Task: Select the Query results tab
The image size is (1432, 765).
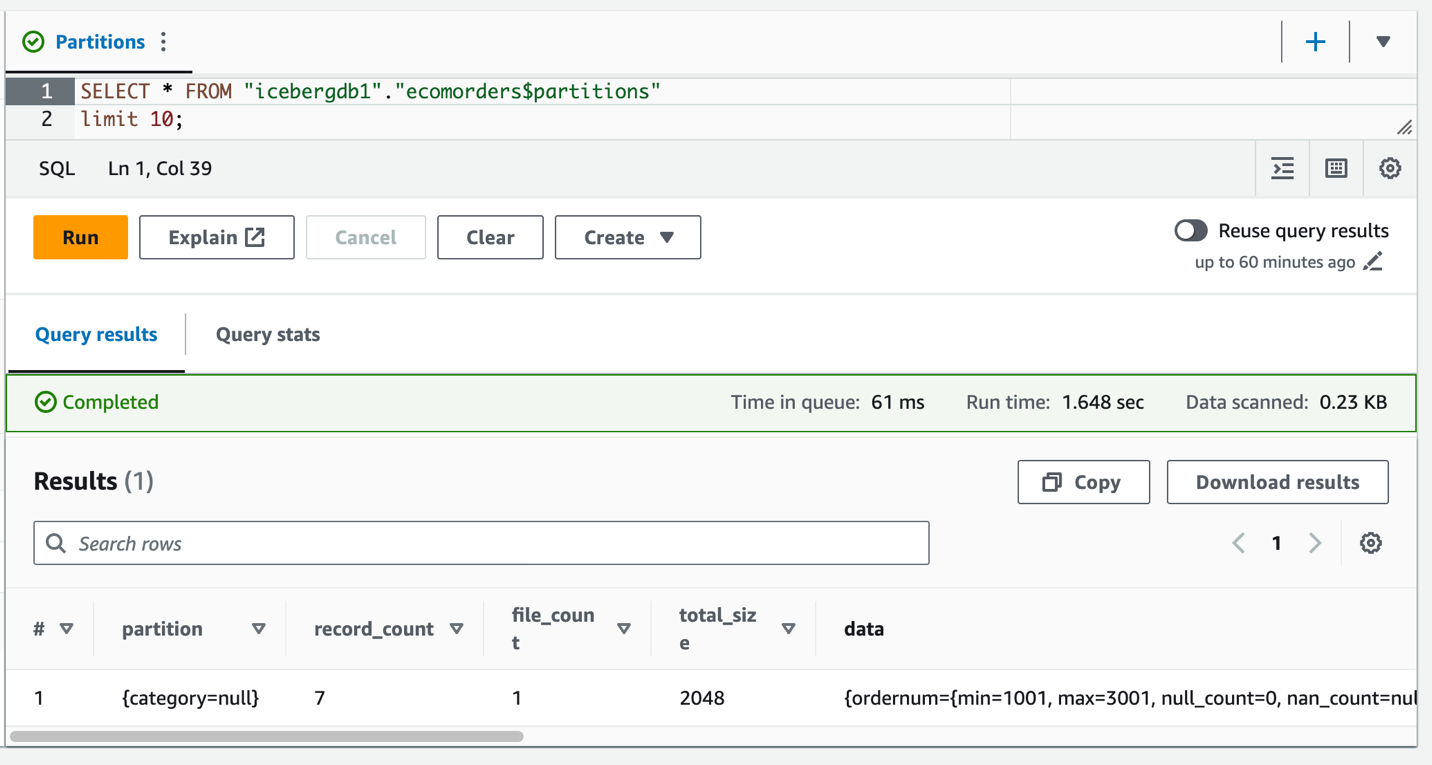Action: point(96,335)
